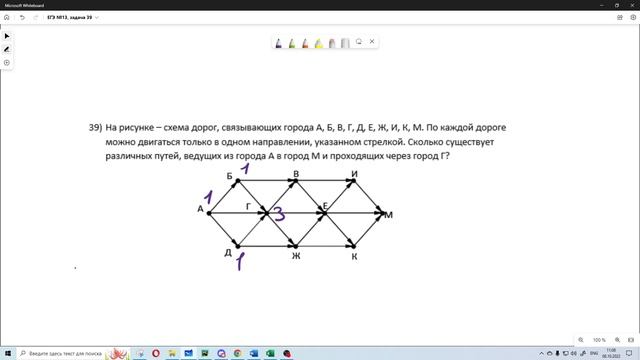Viewport: 640px width, 360px height.
Task: Open the volume control in tray
Action: point(573,353)
